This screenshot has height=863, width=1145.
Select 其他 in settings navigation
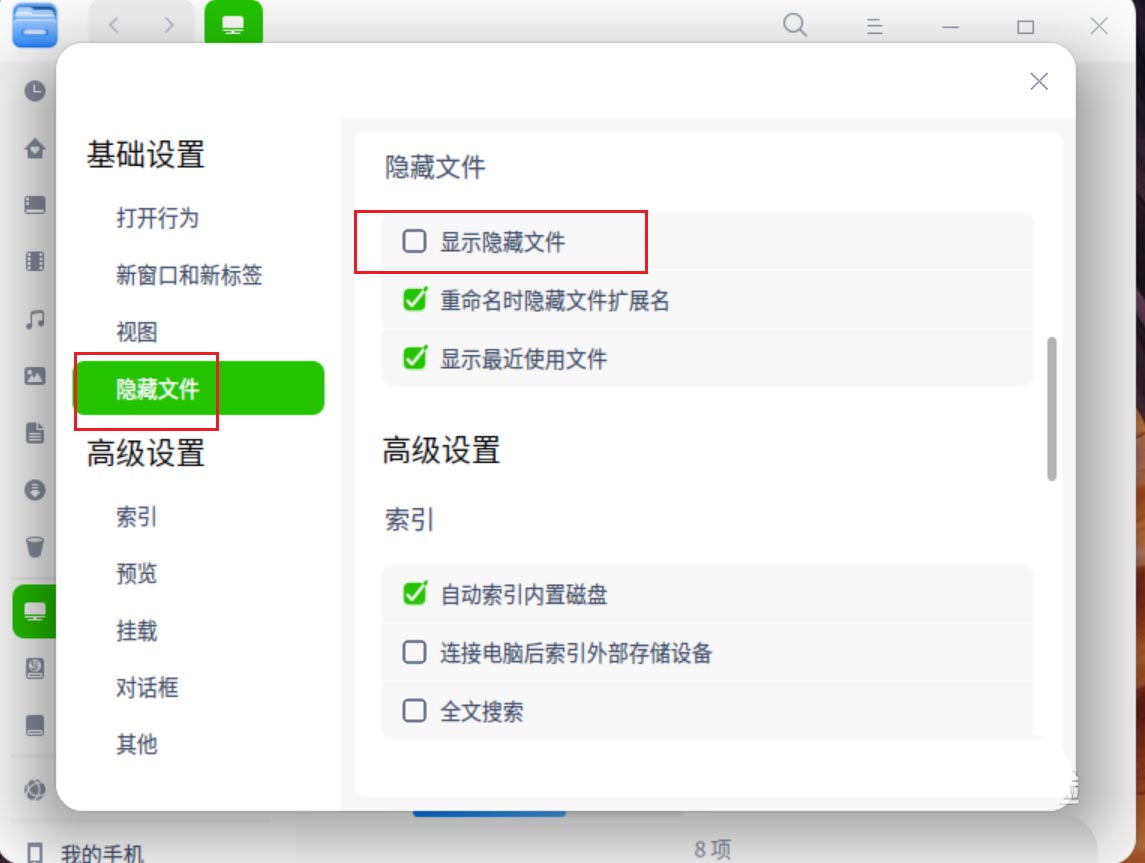point(137,744)
